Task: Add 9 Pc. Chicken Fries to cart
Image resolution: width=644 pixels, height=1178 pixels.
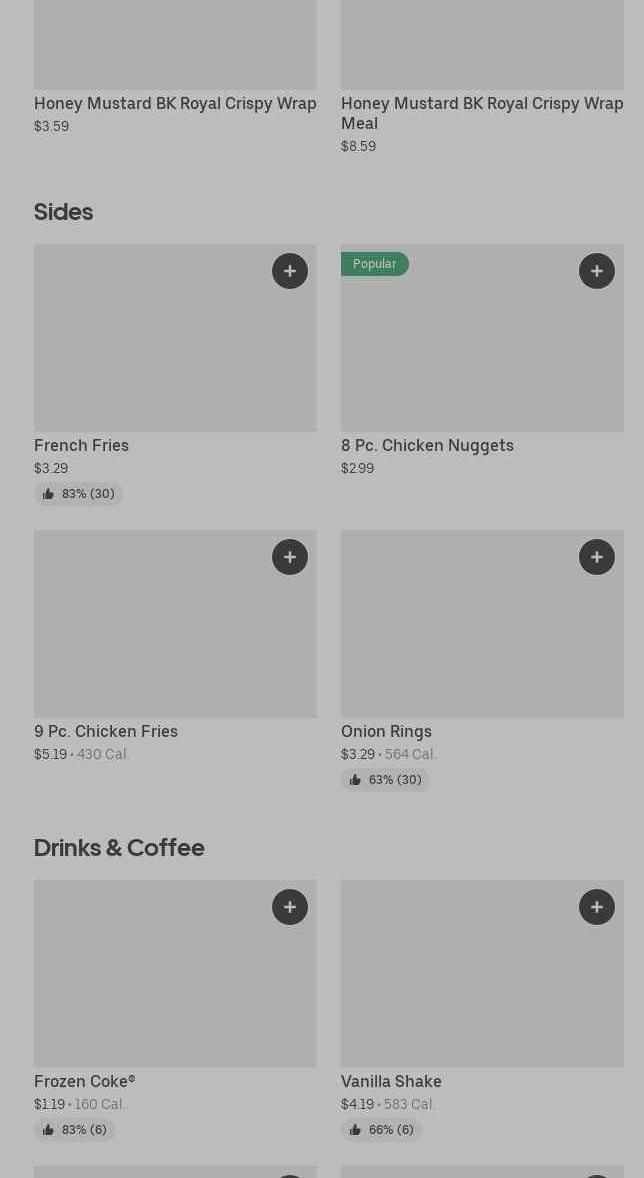Action: point(290,557)
